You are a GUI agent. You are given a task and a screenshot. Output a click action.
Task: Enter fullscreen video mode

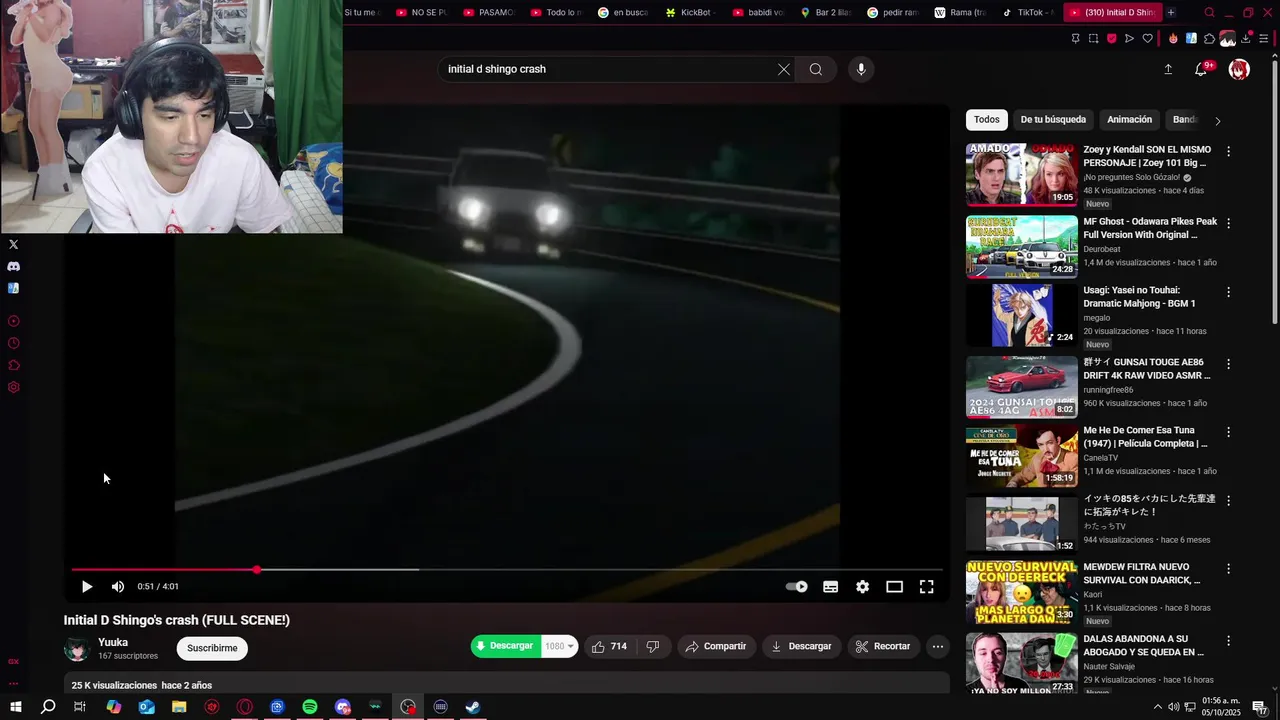pyautogui.click(x=927, y=587)
